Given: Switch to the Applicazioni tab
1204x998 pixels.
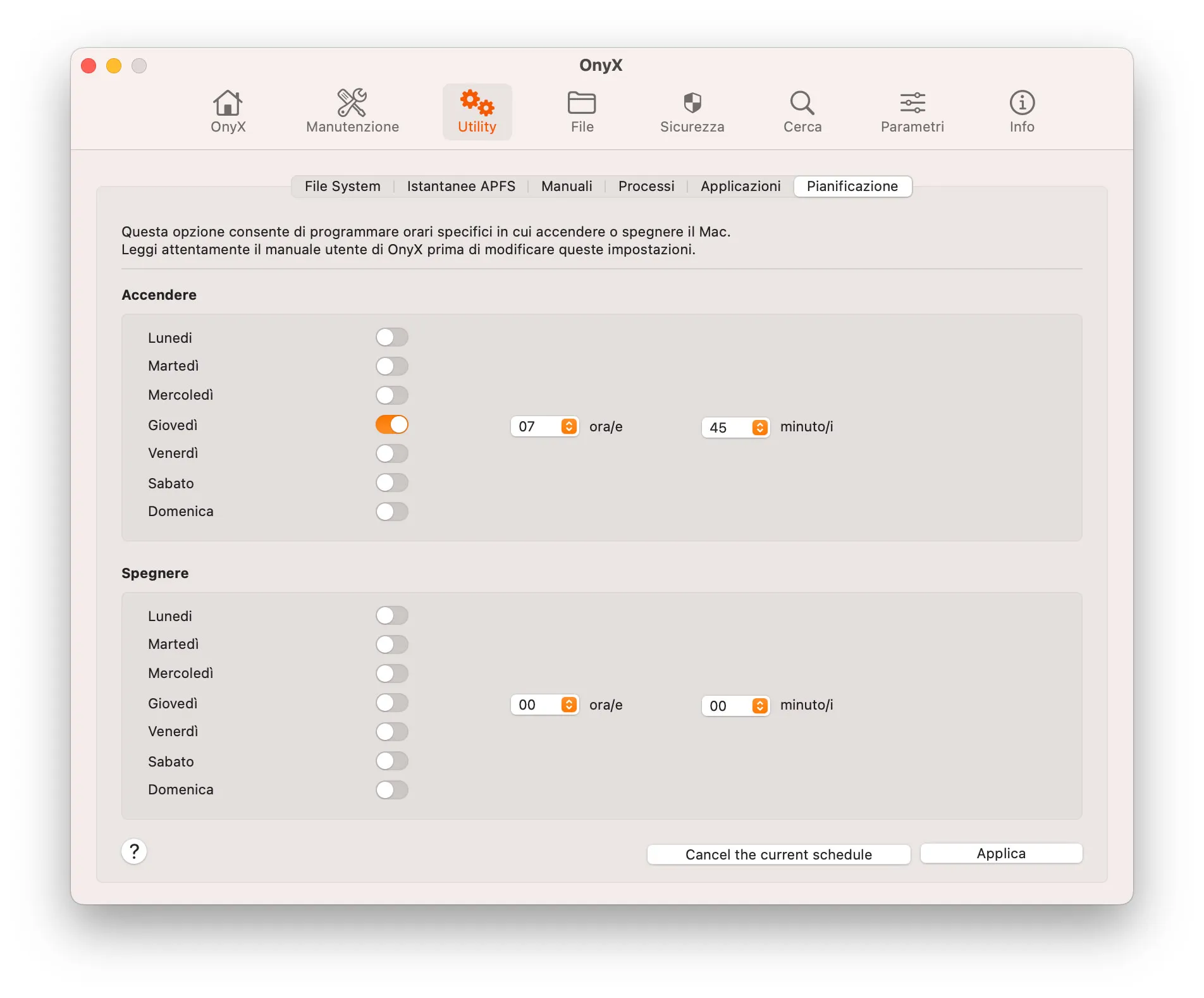Looking at the screenshot, I should (x=740, y=186).
